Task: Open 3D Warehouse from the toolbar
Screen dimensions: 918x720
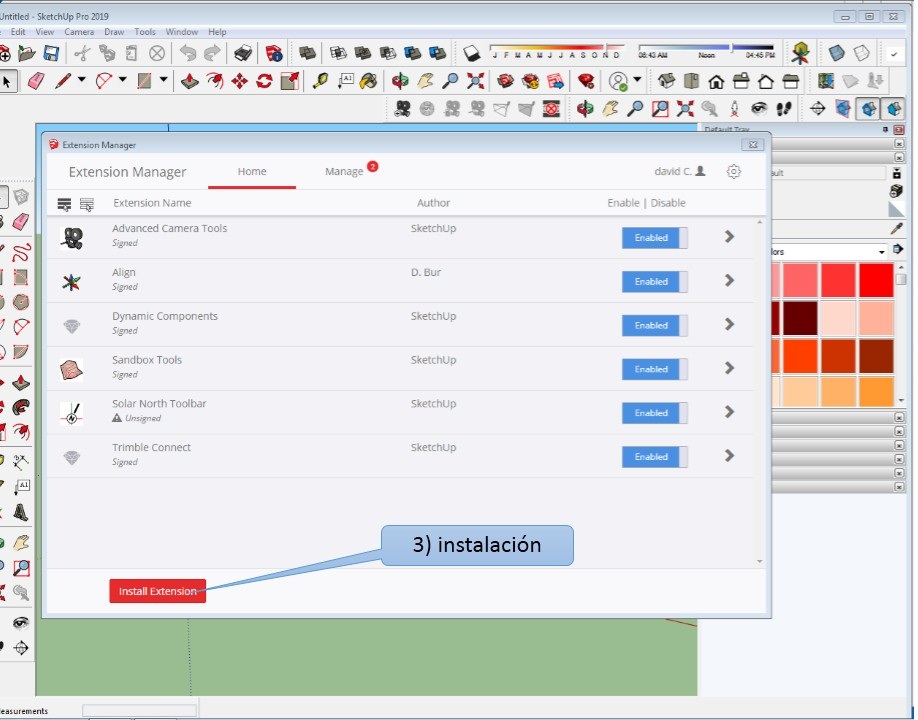Action: pos(505,81)
